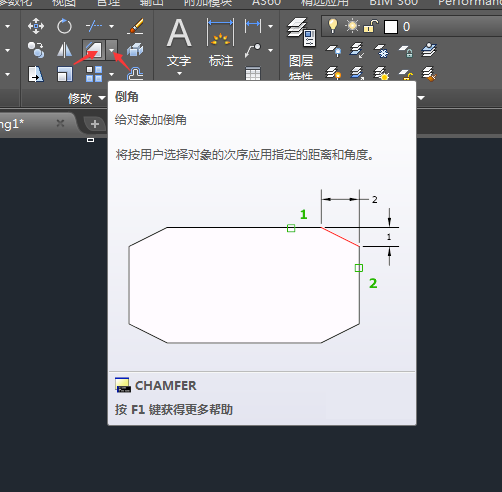The height and width of the screenshot is (492, 502).
Task: Select the Erase tool
Action: click(x=135, y=26)
